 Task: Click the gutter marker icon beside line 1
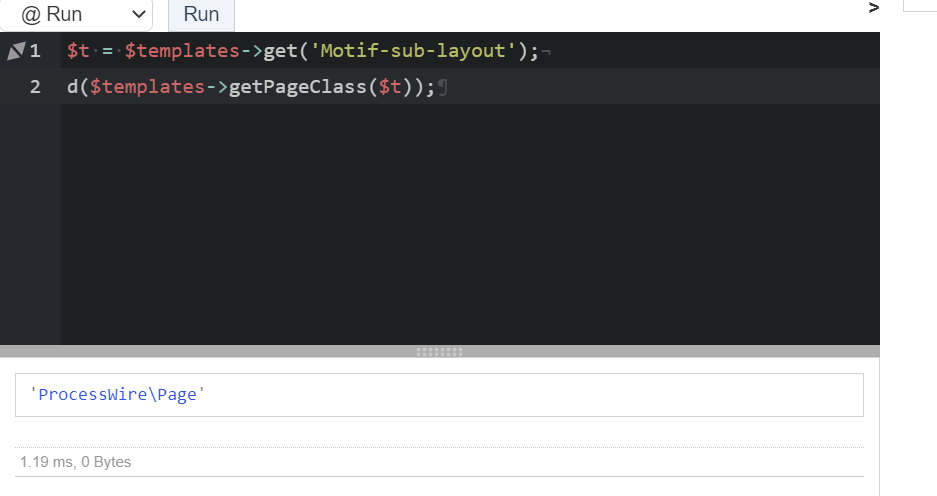pyautogui.click(x=15, y=51)
